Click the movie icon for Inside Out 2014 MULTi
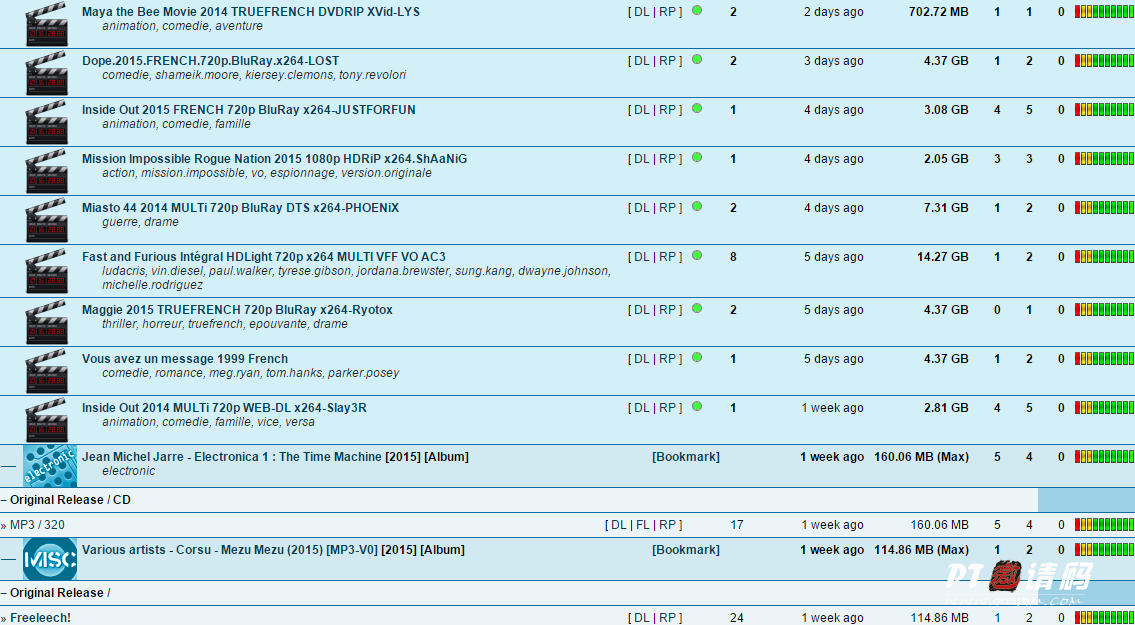 [x=46, y=420]
